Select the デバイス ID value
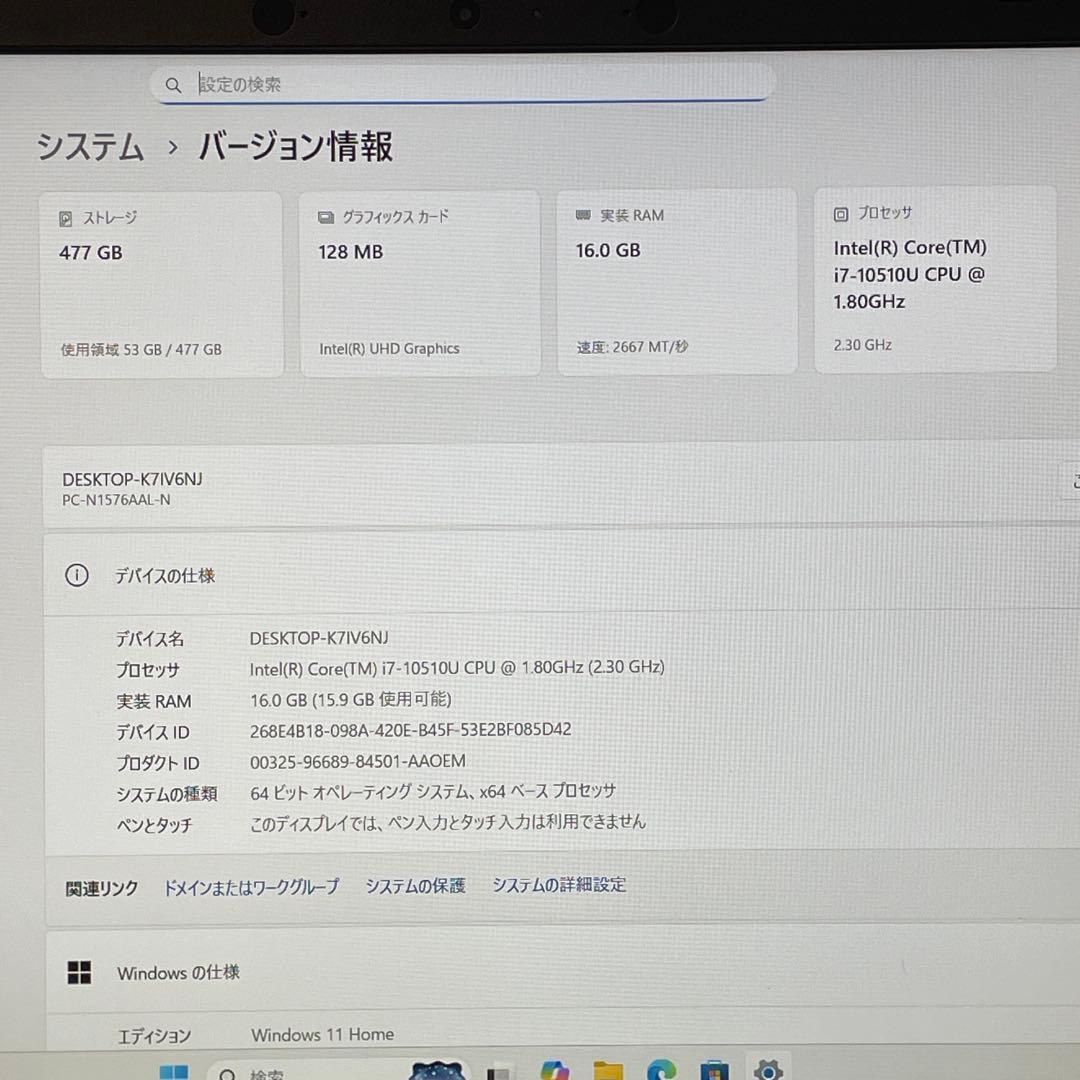1080x1080 pixels. click(411, 730)
